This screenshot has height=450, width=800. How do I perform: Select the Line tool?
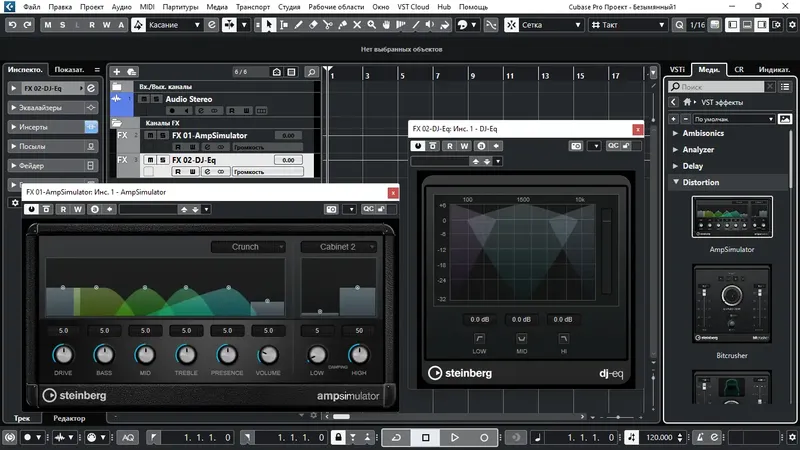pos(416,24)
